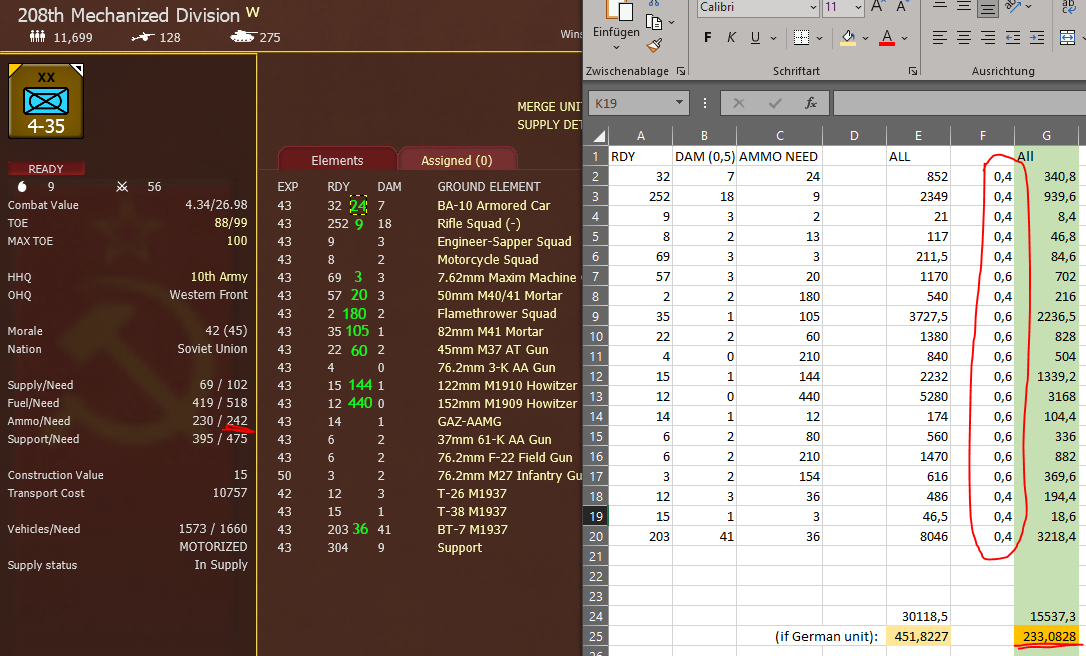
Task: Increase font size with the larger A
Action: pos(878,7)
